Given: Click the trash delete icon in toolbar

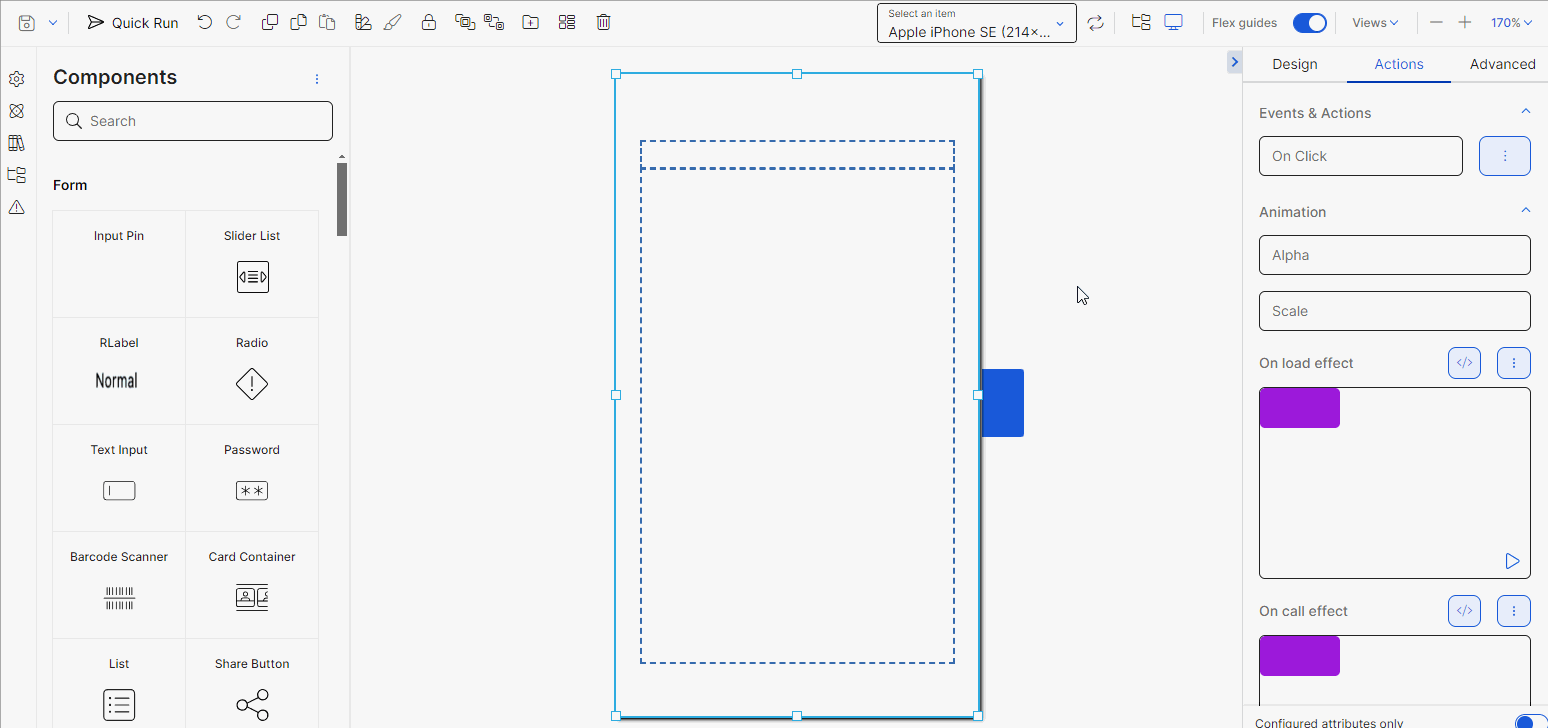Looking at the screenshot, I should point(603,22).
